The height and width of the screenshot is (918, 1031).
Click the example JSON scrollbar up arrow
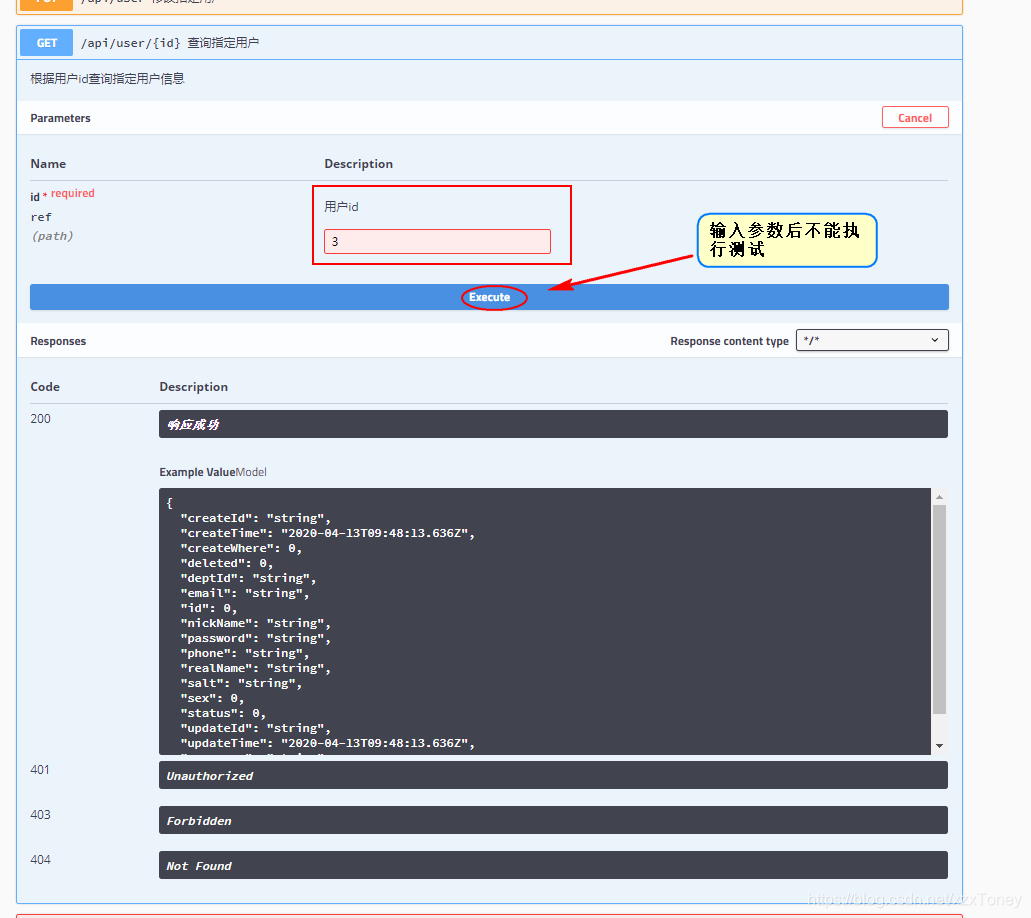click(940, 496)
